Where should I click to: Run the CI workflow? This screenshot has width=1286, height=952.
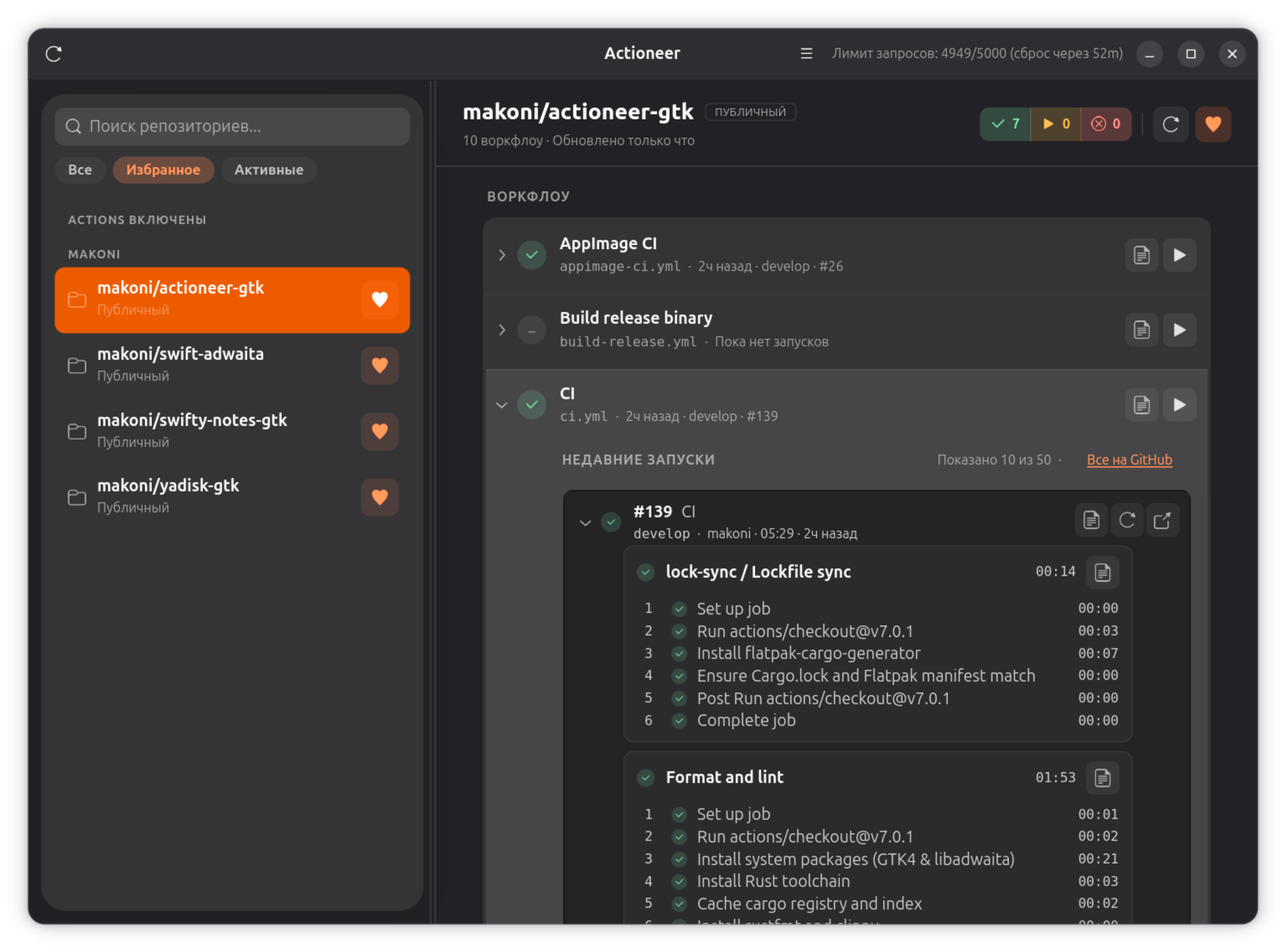[1179, 404]
